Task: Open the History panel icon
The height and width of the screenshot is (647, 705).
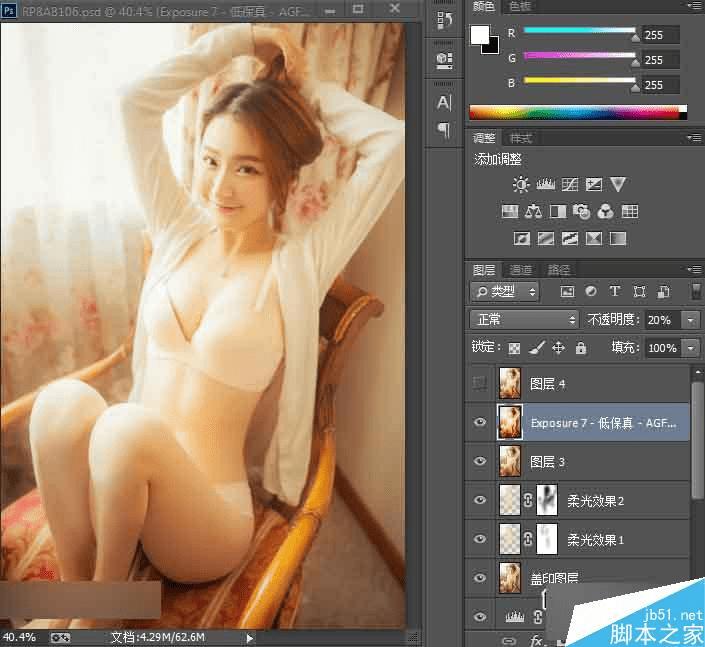Action: (x=445, y=20)
